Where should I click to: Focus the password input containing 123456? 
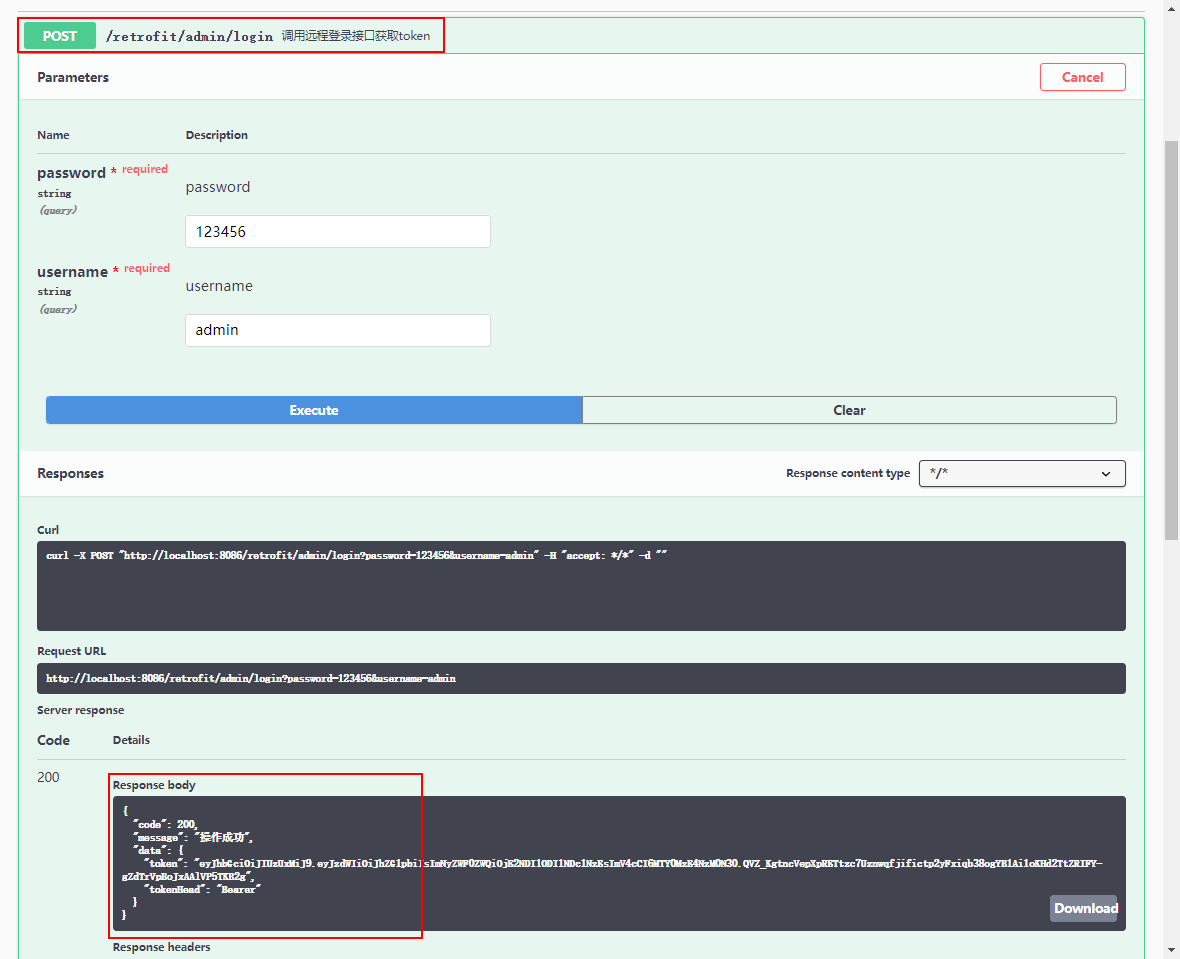tap(337, 232)
